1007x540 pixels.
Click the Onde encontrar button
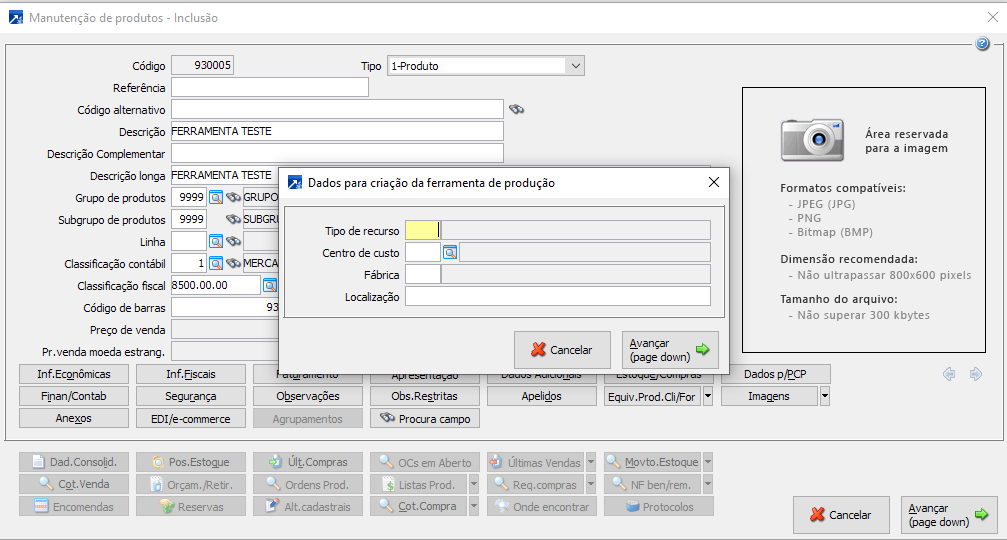click(x=541, y=506)
